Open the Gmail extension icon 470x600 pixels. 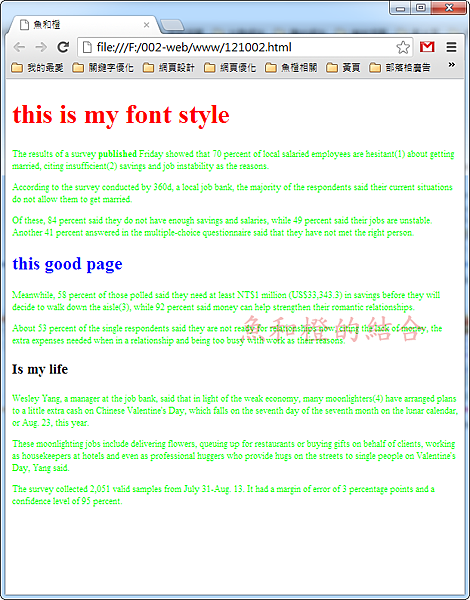click(427, 47)
